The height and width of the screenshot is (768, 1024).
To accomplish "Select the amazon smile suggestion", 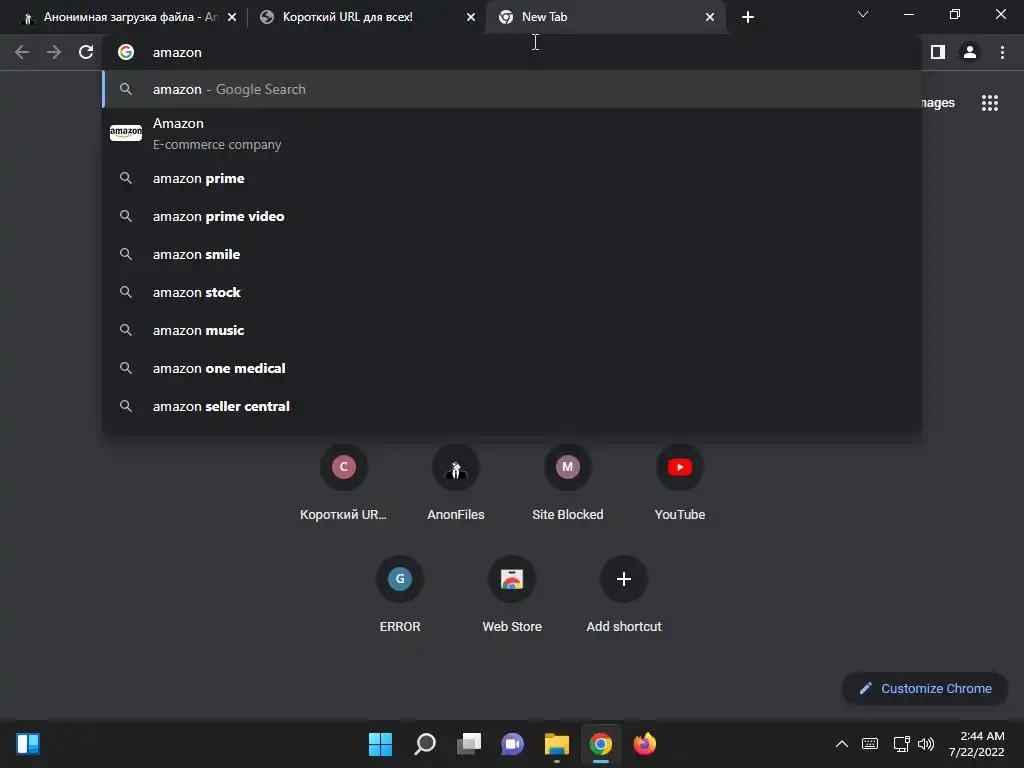I will pos(511,254).
